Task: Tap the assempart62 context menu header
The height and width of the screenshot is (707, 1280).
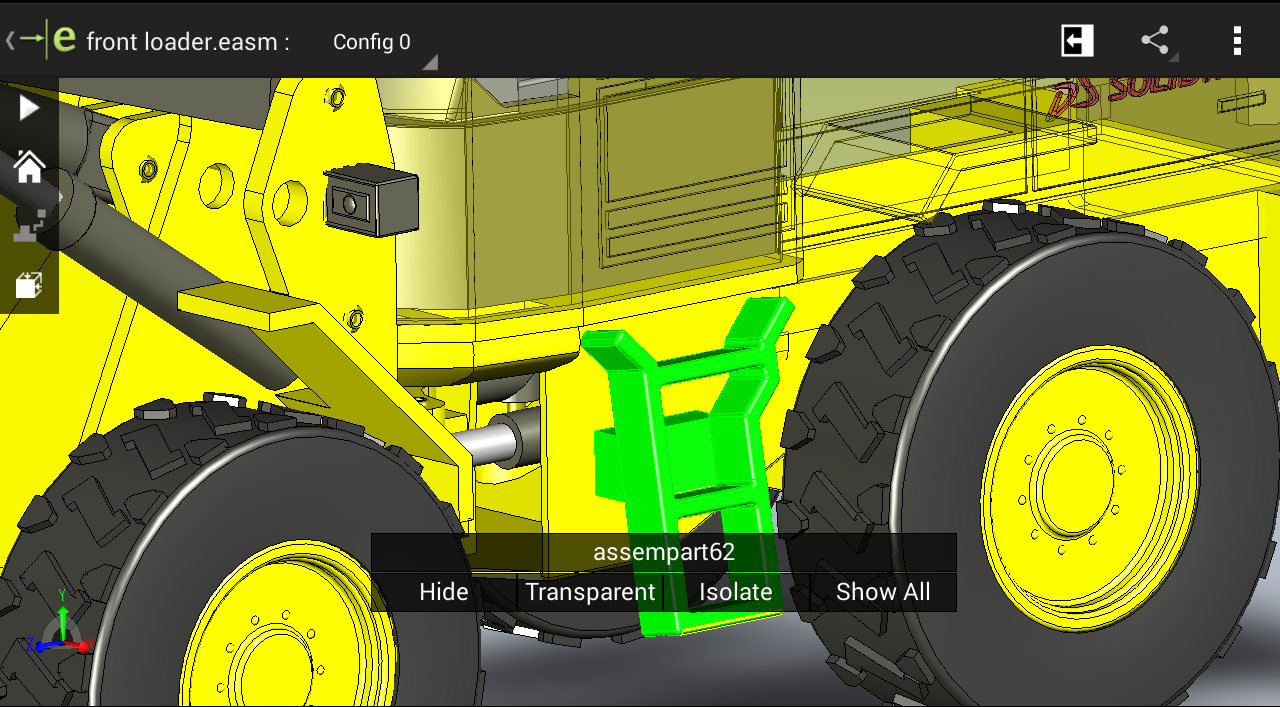Action: (664, 551)
